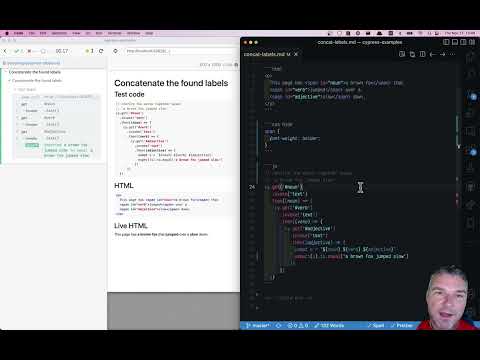Open the Apple menu
The image size is (480, 360).
coord(7,33)
